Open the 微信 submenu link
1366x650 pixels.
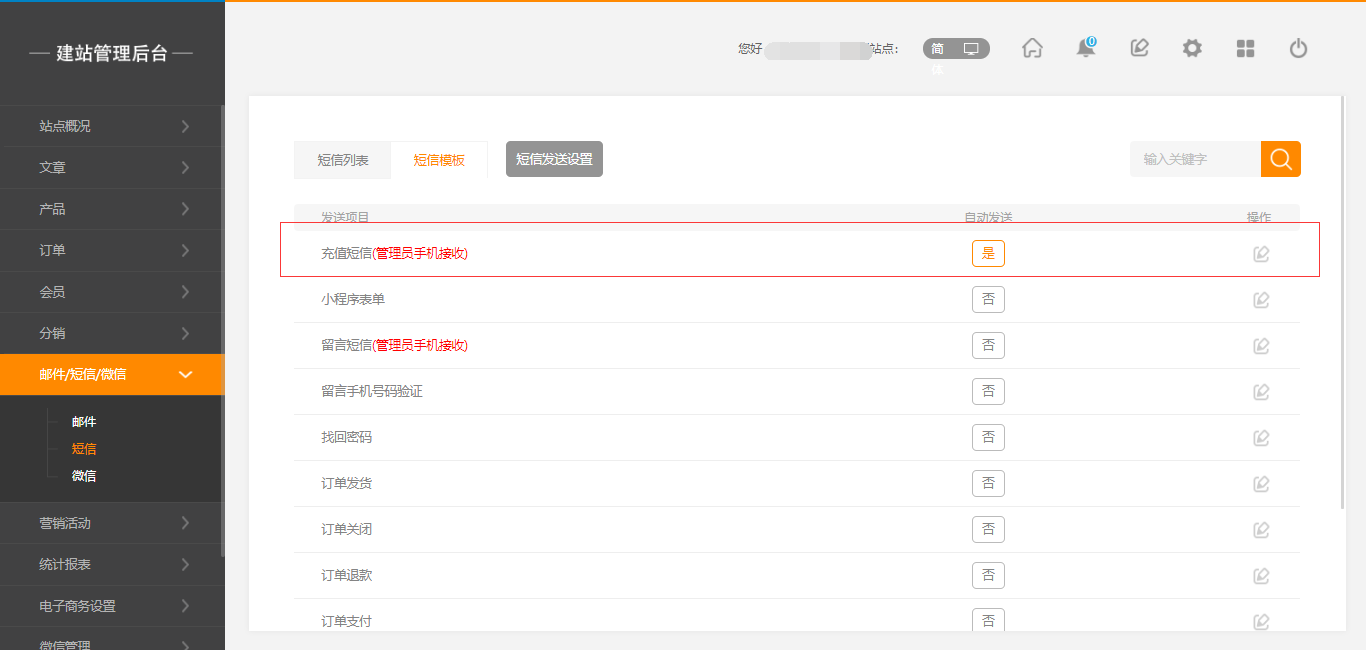point(84,476)
